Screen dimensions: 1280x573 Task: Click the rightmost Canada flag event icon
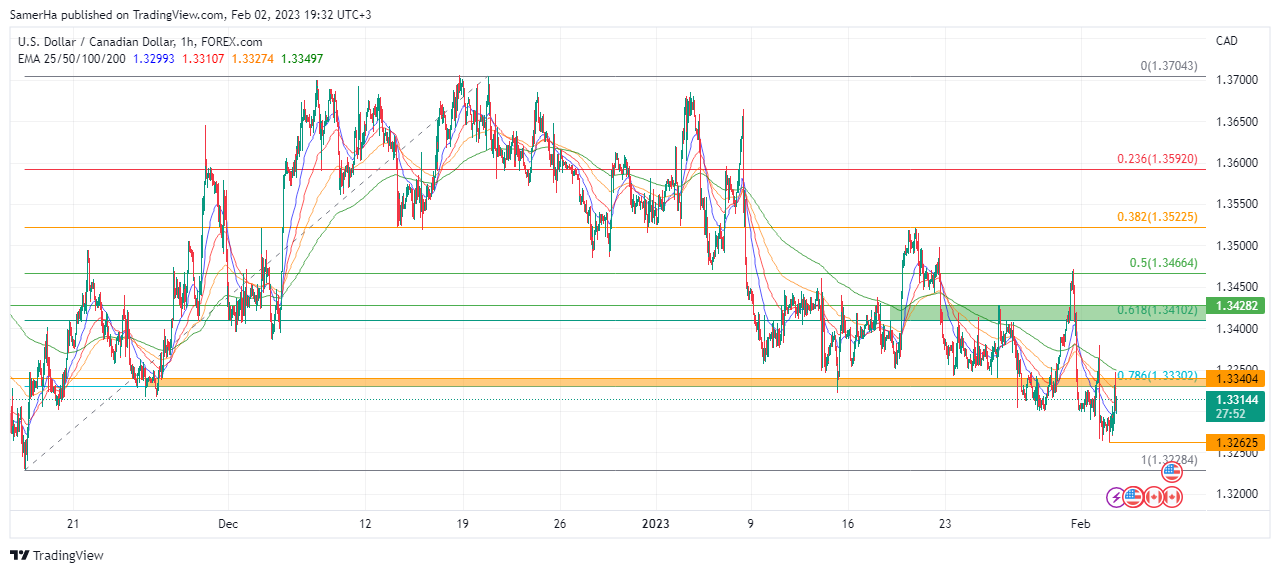[x=1172, y=497]
